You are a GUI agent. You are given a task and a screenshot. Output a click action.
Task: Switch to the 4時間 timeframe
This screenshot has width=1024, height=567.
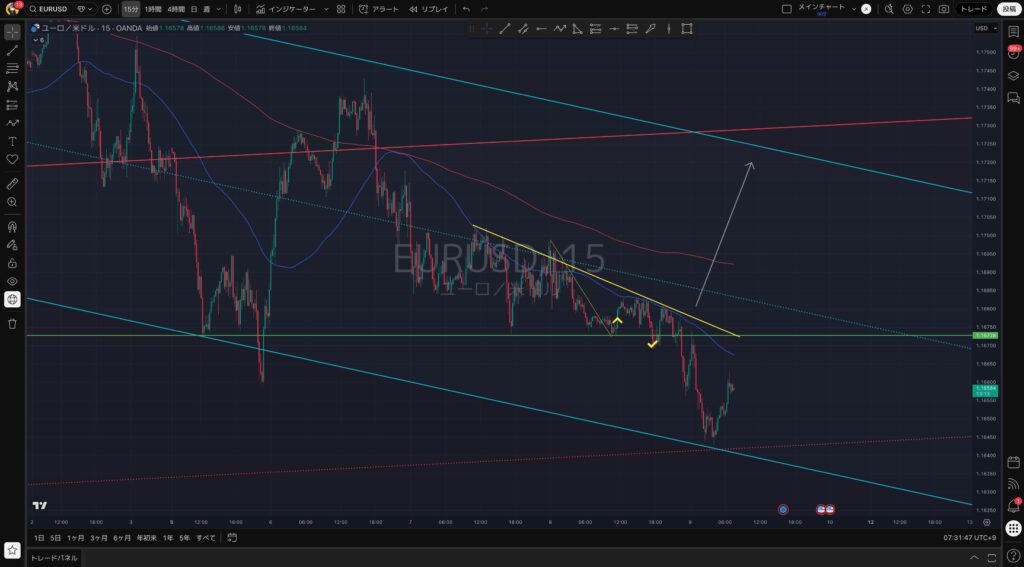(175, 9)
